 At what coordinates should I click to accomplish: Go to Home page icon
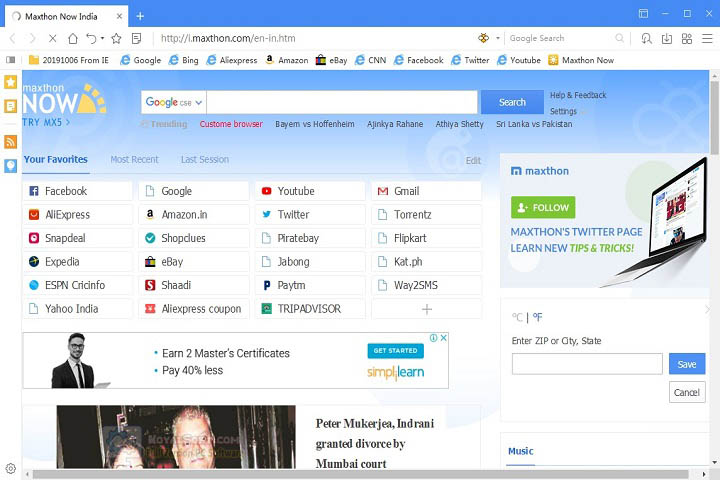[x=73, y=39]
